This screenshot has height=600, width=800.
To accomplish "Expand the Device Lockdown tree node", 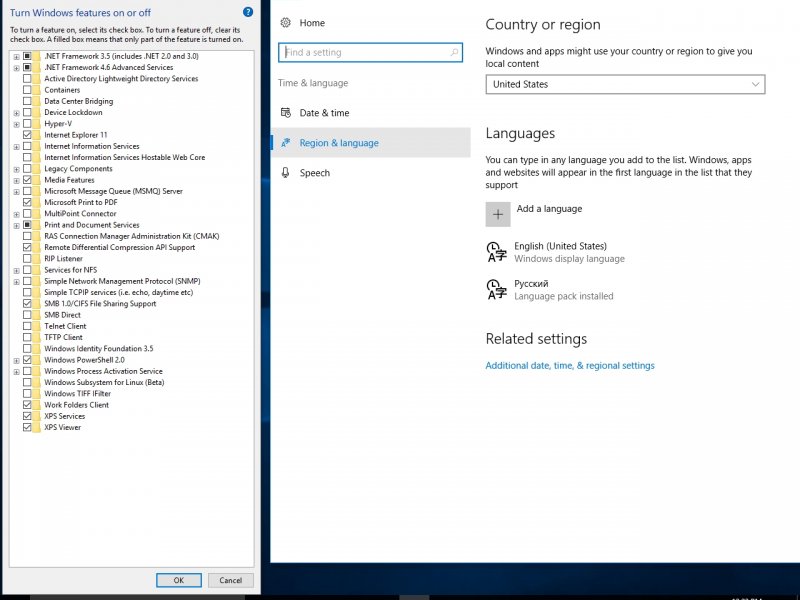I will click(x=16, y=113).
